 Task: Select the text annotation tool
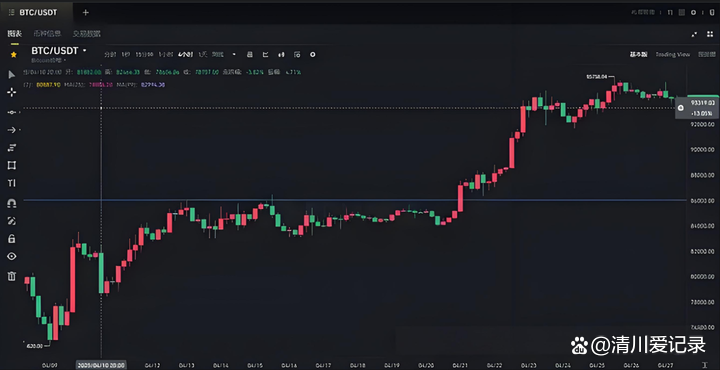[12, 183]
